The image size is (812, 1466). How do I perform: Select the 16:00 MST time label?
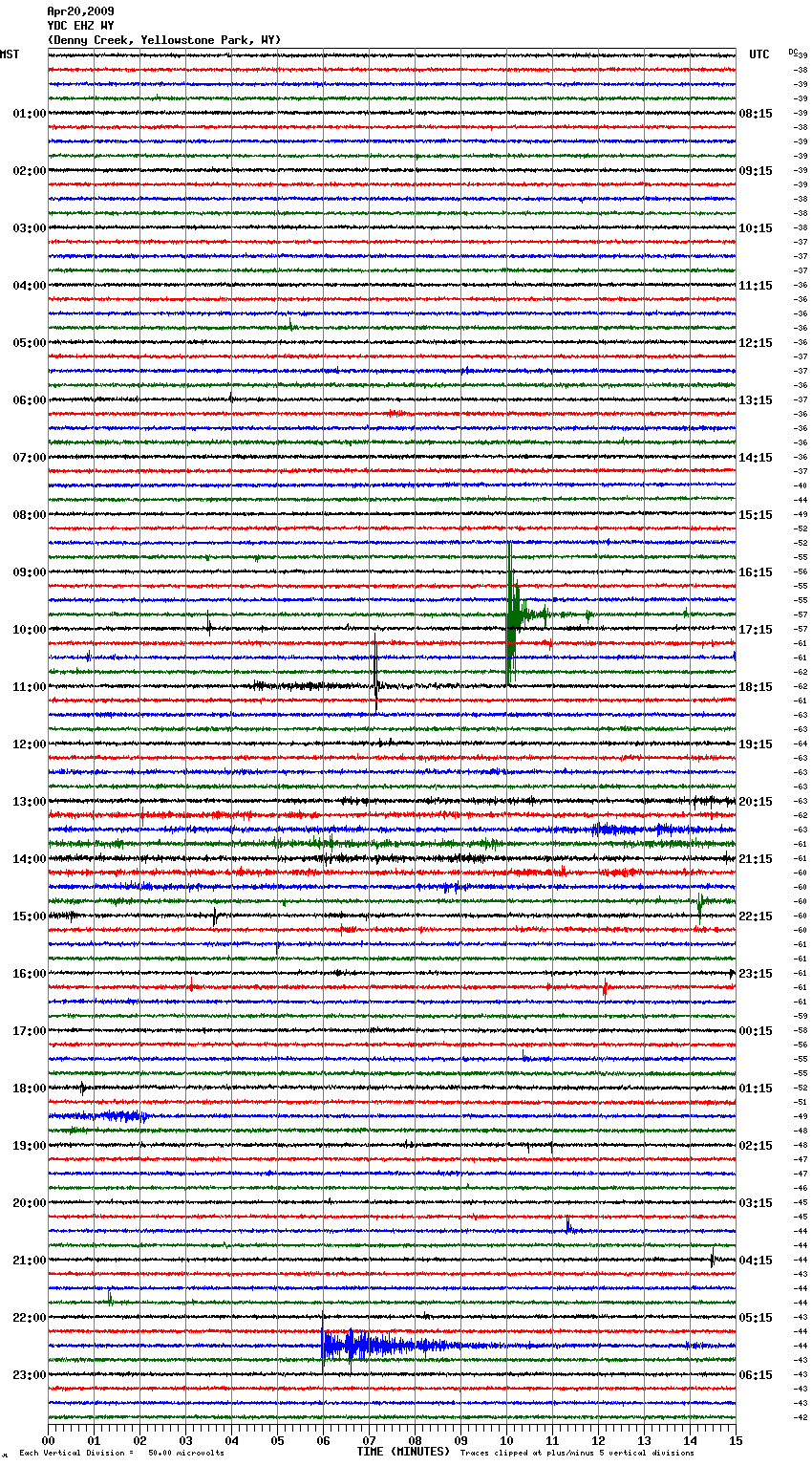(30, 974)
